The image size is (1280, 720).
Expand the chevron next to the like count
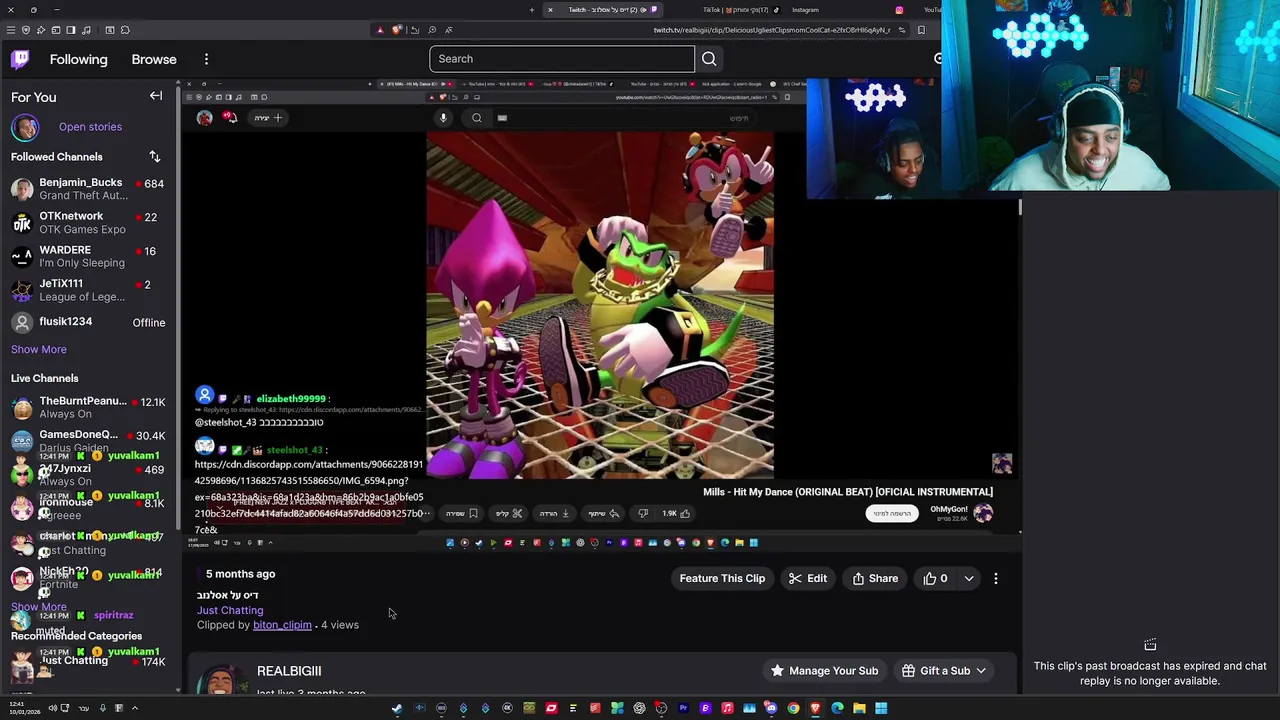click(969, 578)
